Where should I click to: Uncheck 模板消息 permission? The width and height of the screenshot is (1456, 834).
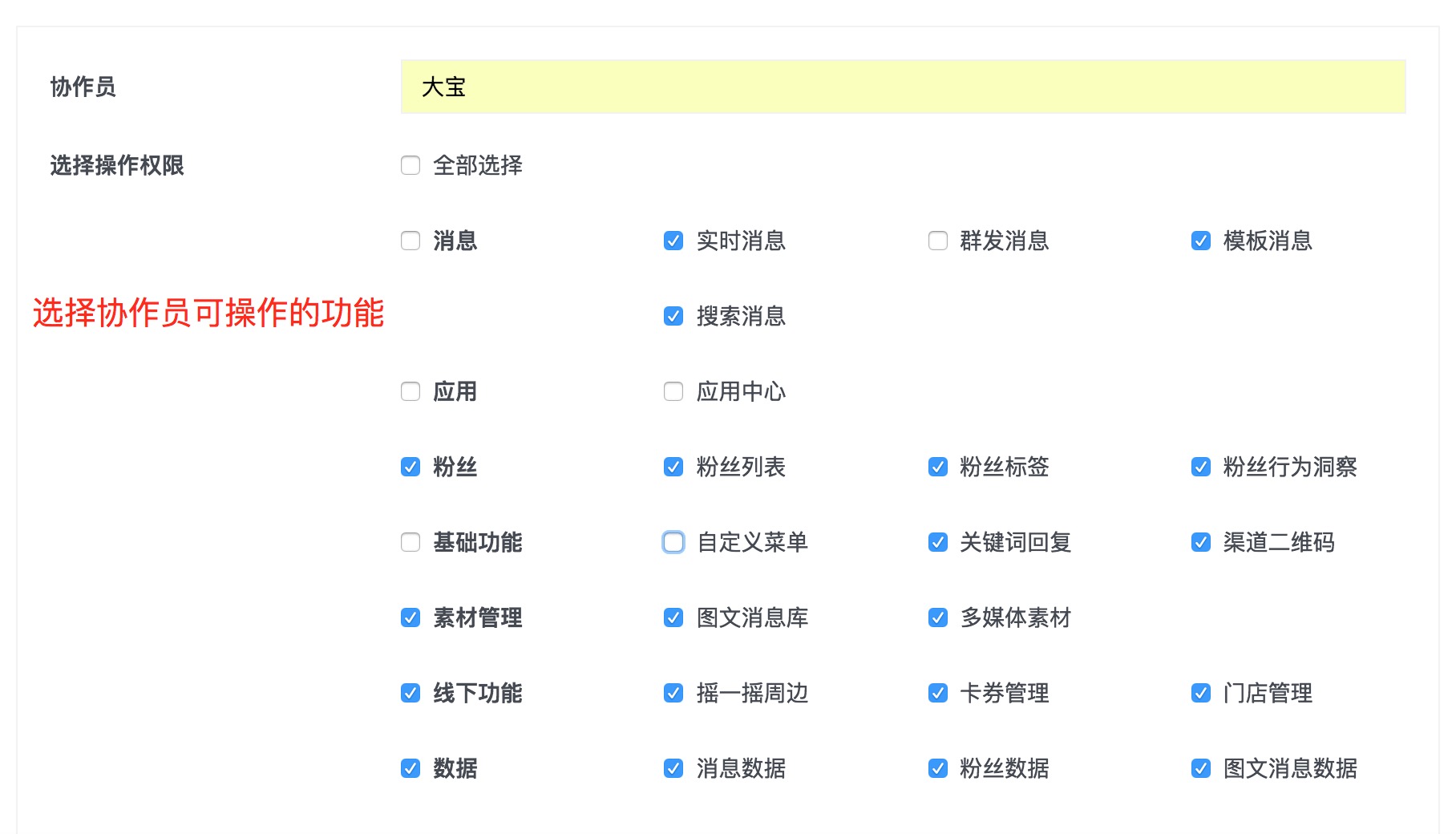[x=1201, y=241]
